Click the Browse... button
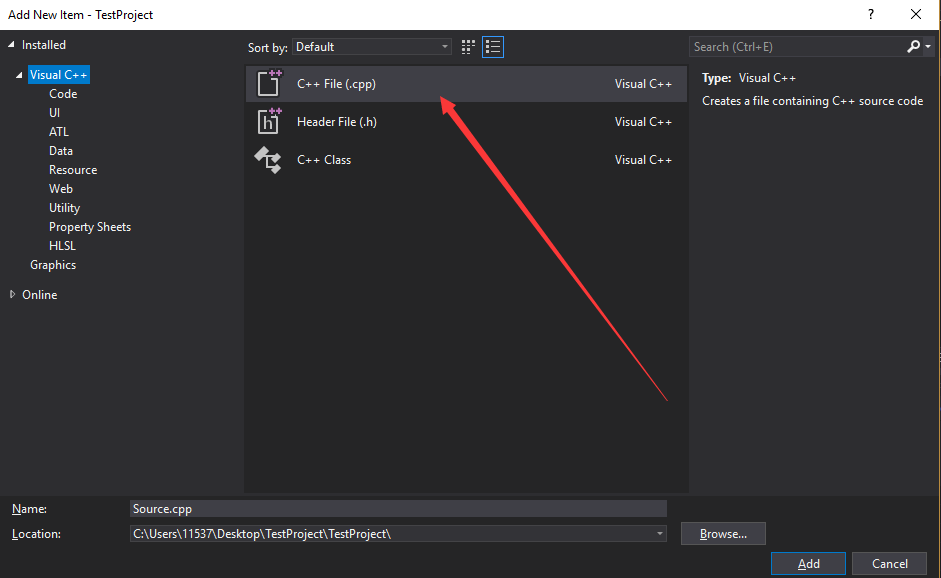 [x=723, y=534]
